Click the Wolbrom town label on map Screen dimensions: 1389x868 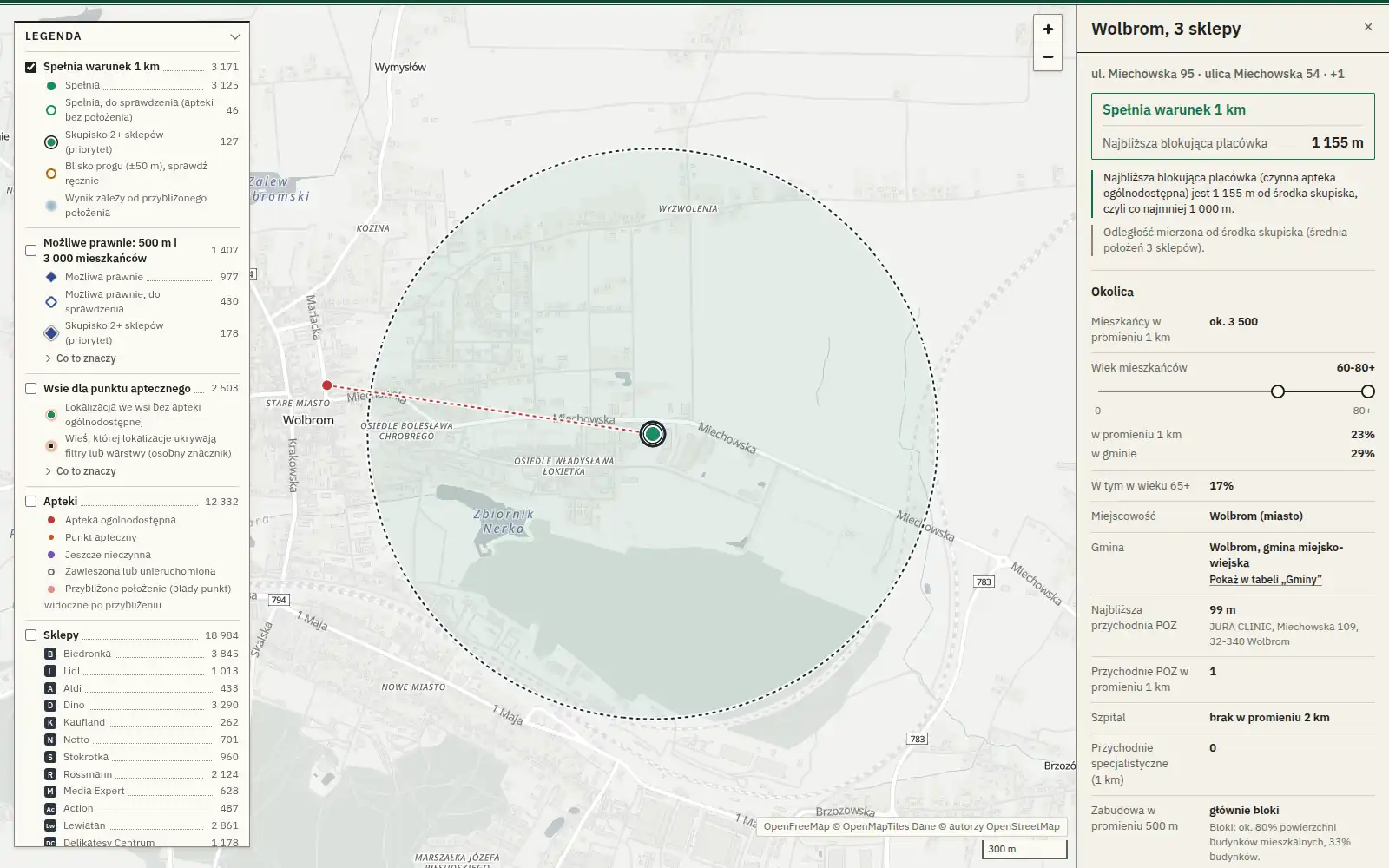click(308, 420)
